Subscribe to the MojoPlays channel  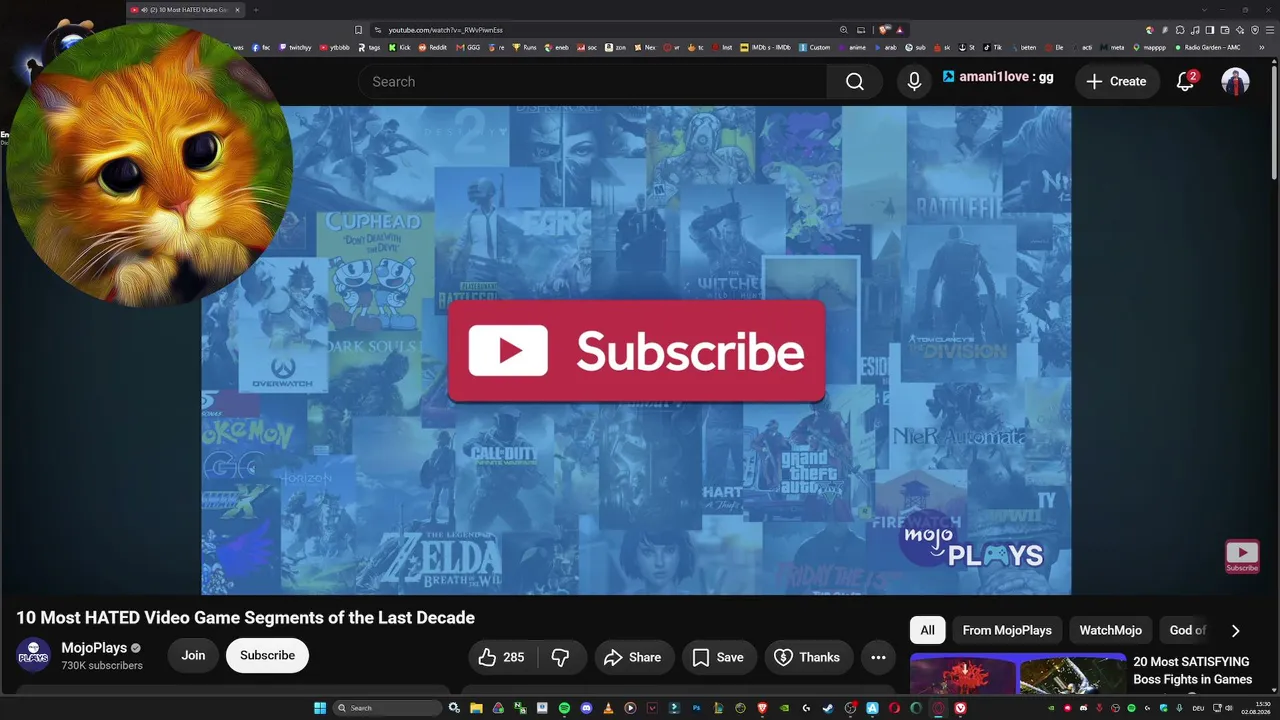[267, 656]
